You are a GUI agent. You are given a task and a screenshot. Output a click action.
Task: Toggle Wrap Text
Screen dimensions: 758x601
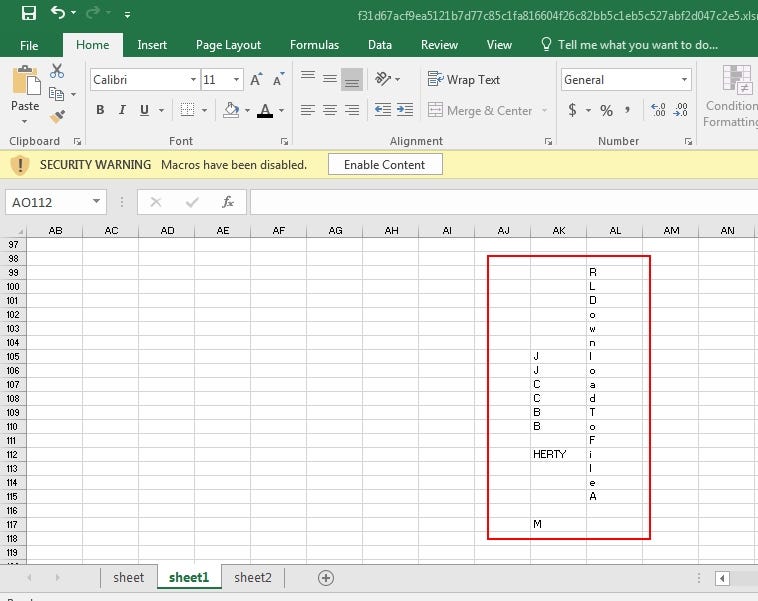point(464,79)
